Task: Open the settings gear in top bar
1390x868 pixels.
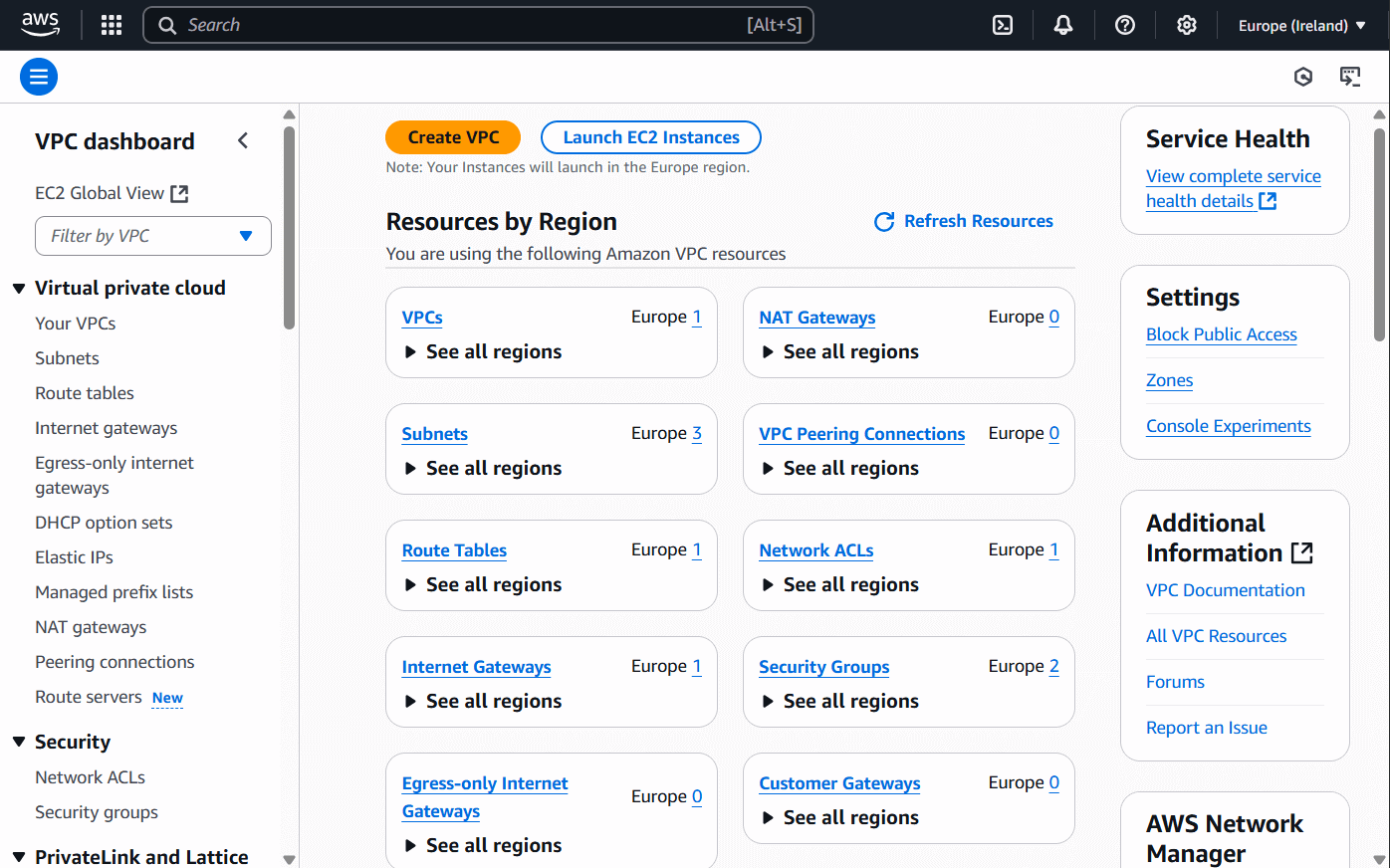Action: tap(1187, 25)
